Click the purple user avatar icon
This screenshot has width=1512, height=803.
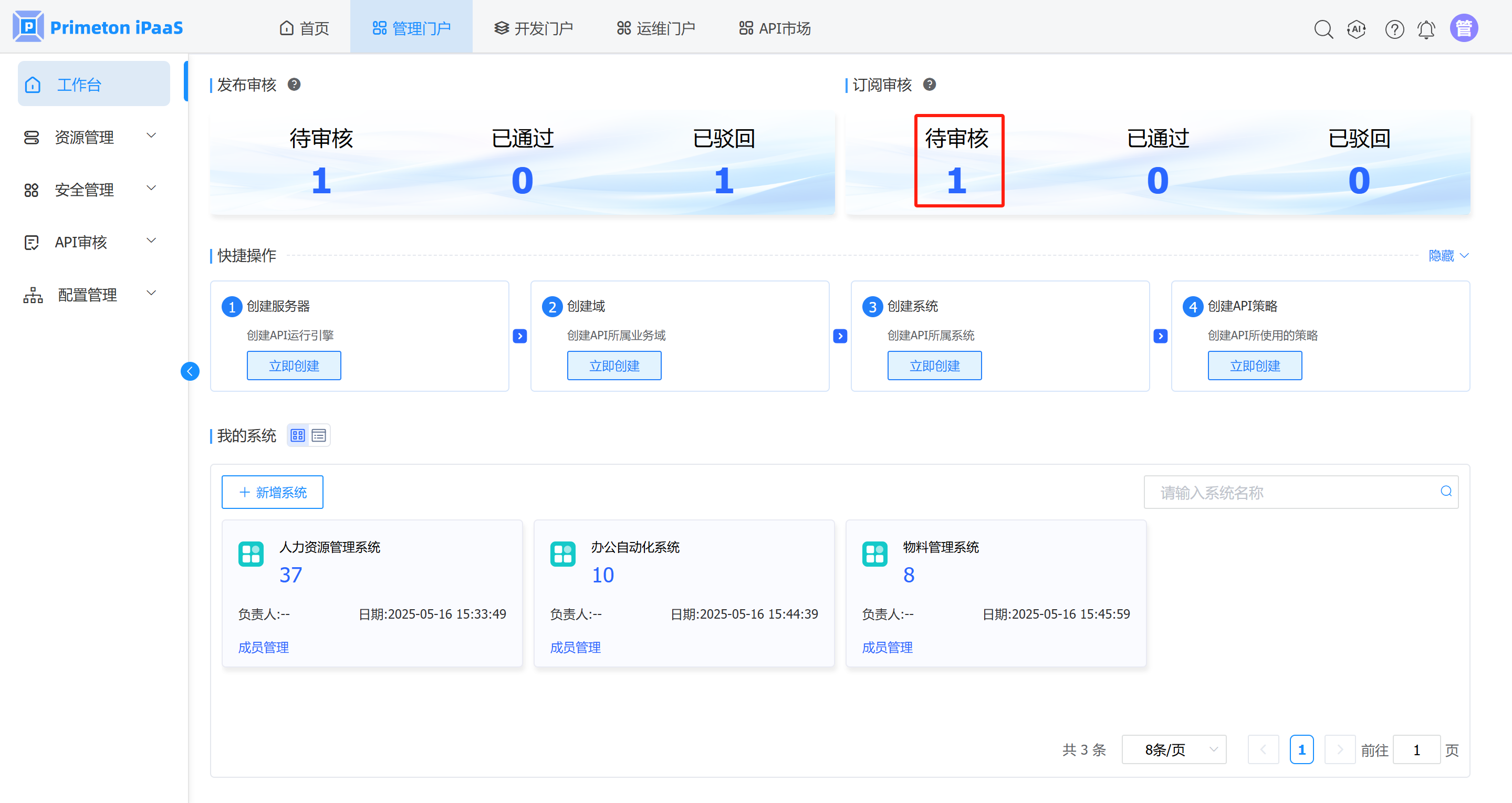tap(1463, 28)
